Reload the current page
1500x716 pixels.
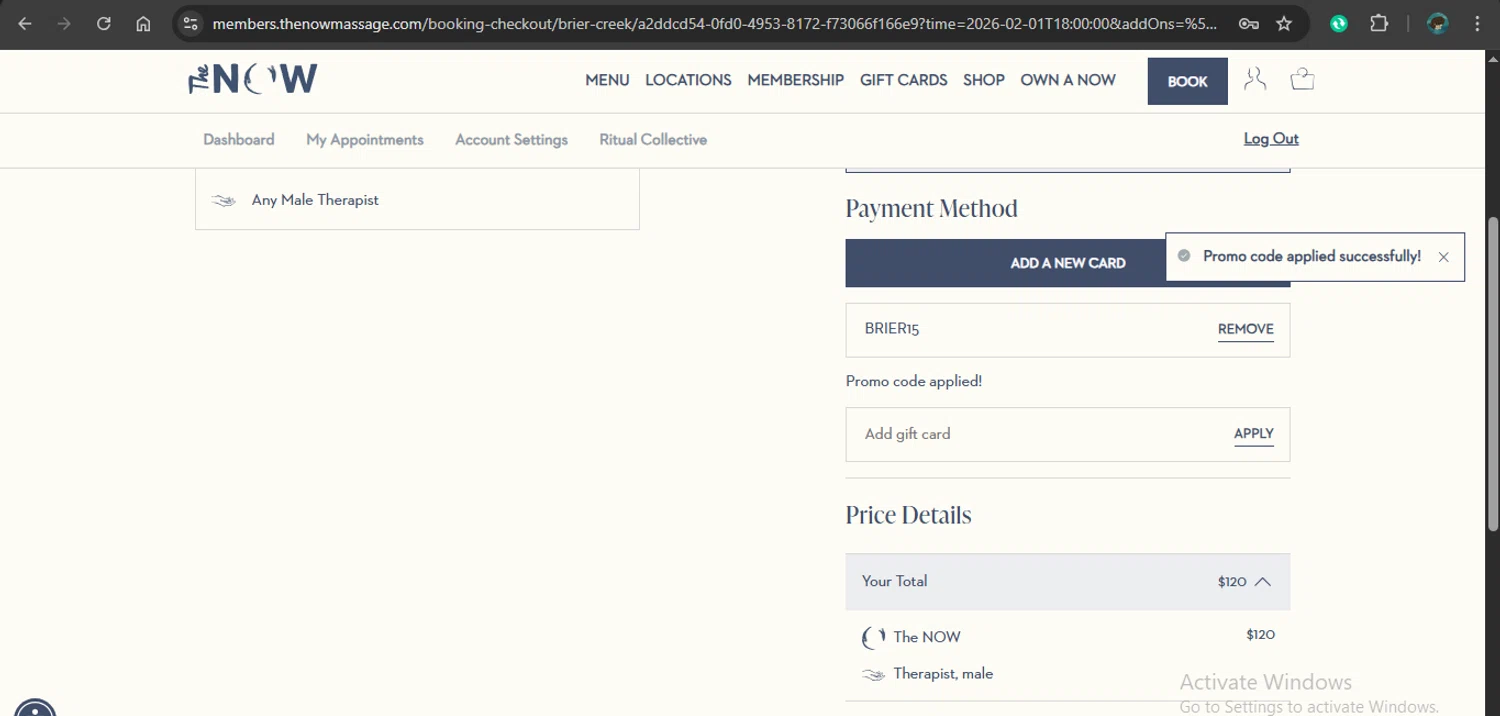(x=104, y=24)
